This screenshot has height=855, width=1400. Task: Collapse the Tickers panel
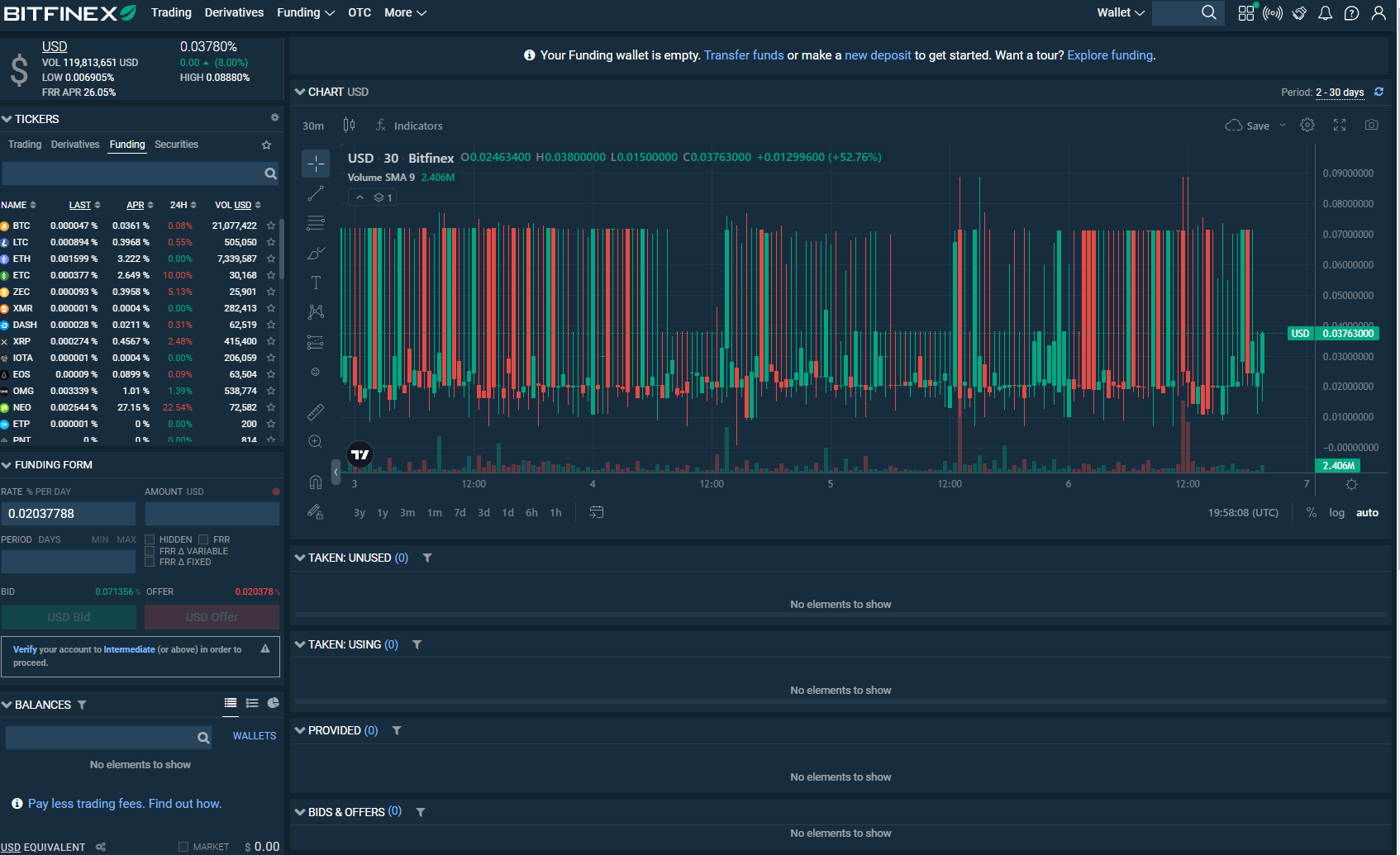point(7,119)
